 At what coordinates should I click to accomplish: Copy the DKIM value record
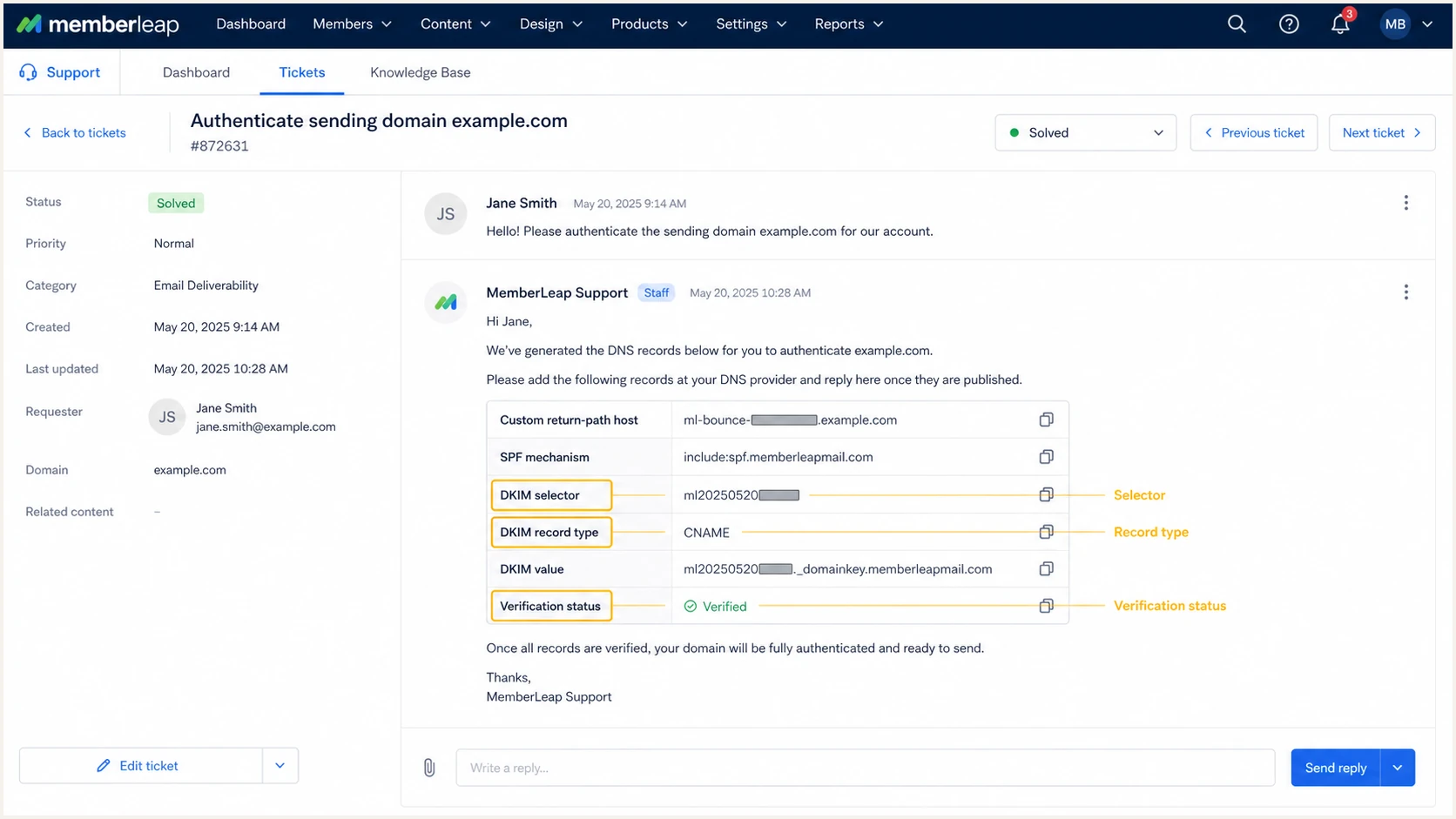1046,568
